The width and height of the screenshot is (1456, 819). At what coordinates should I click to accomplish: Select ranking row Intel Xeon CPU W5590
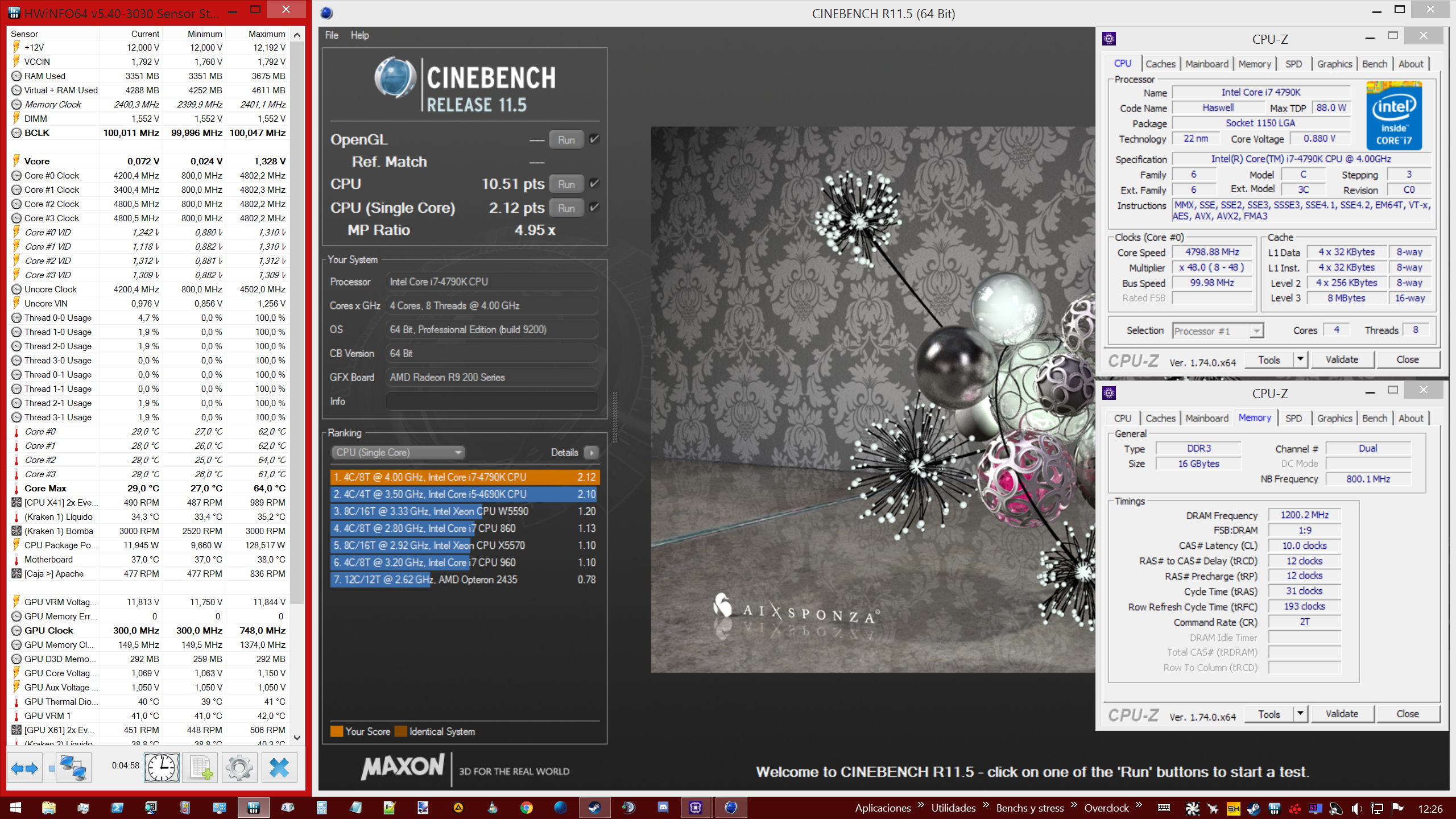pos(464,511)
